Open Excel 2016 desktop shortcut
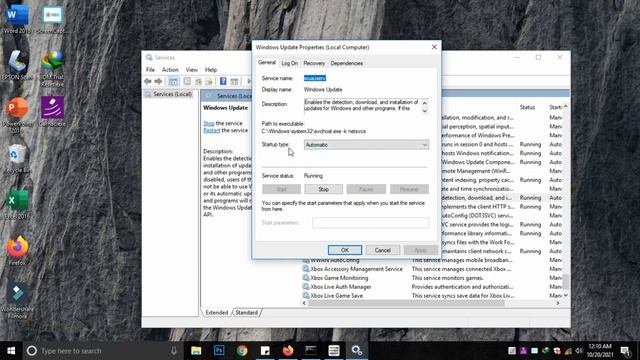This screenshot has width=640, height=360. pyautogui.click(x=17, y=205)
